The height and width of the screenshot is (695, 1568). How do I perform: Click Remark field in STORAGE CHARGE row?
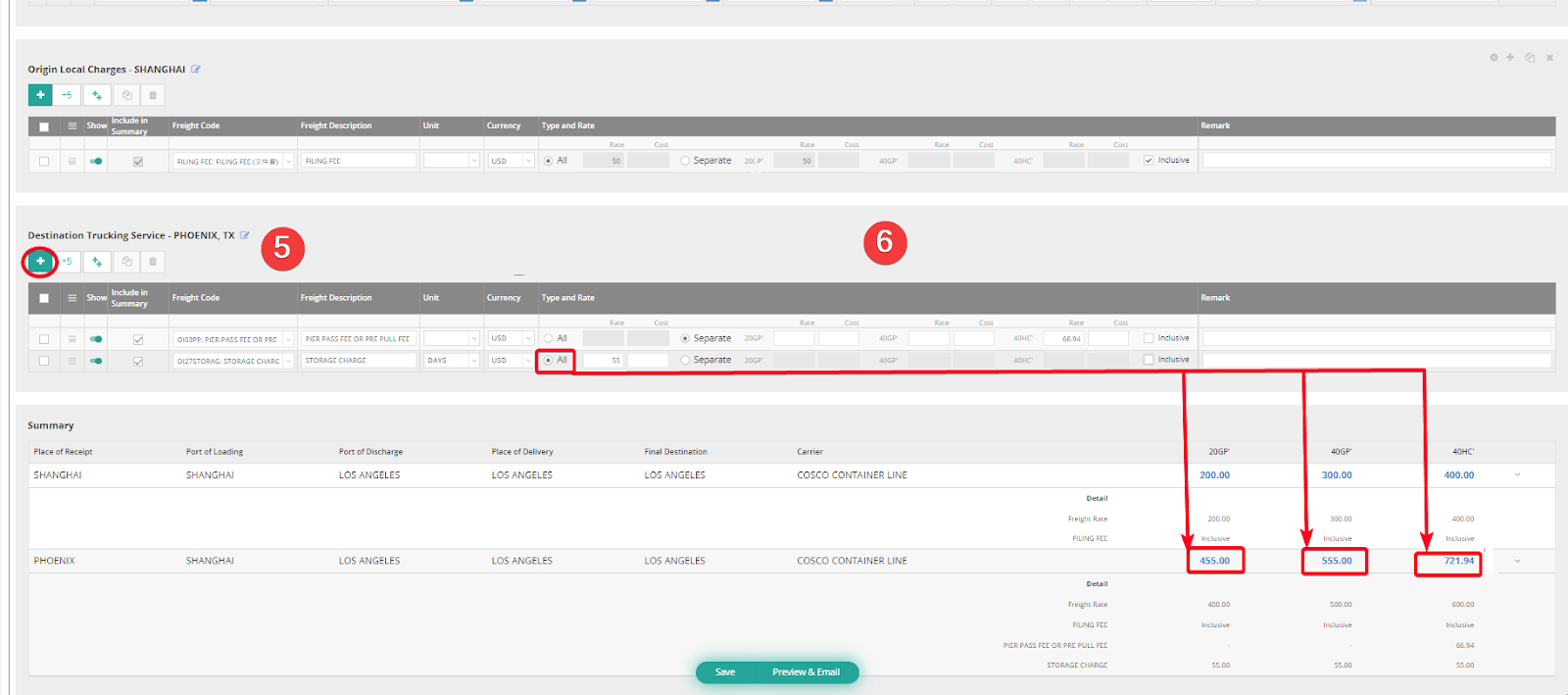click(x=1376, y=361)
